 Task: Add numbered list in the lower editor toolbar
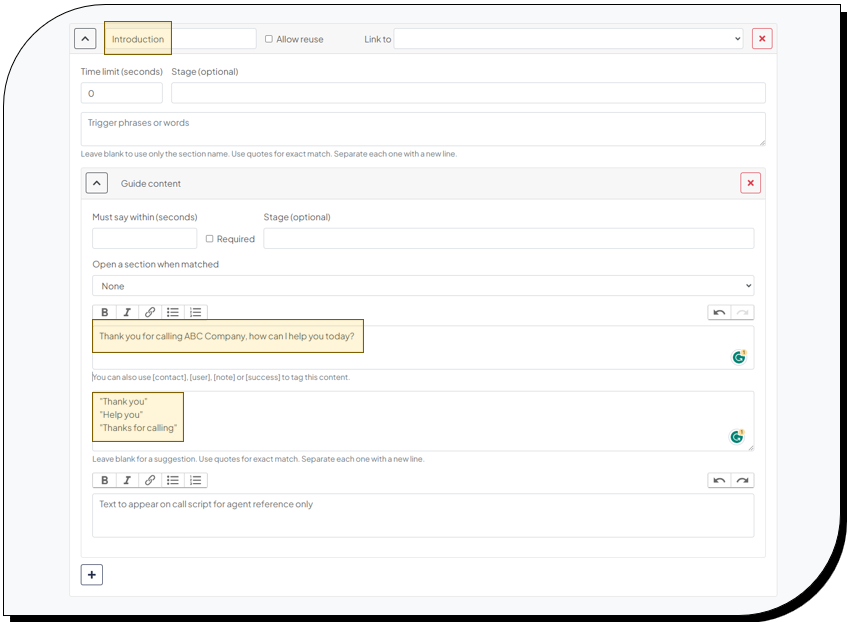[195, 480]
